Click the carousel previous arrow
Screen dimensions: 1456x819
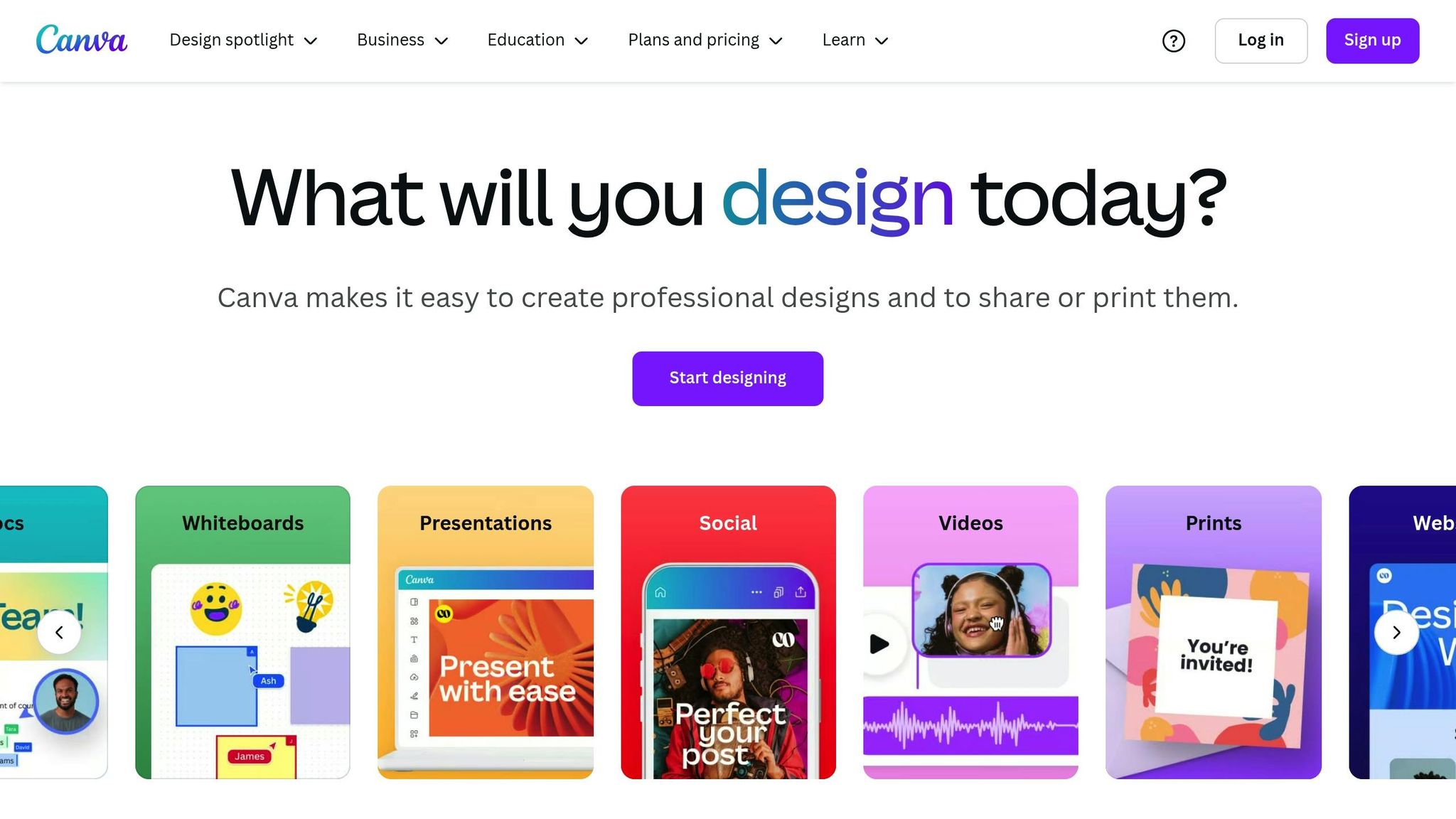click(59, 632)
